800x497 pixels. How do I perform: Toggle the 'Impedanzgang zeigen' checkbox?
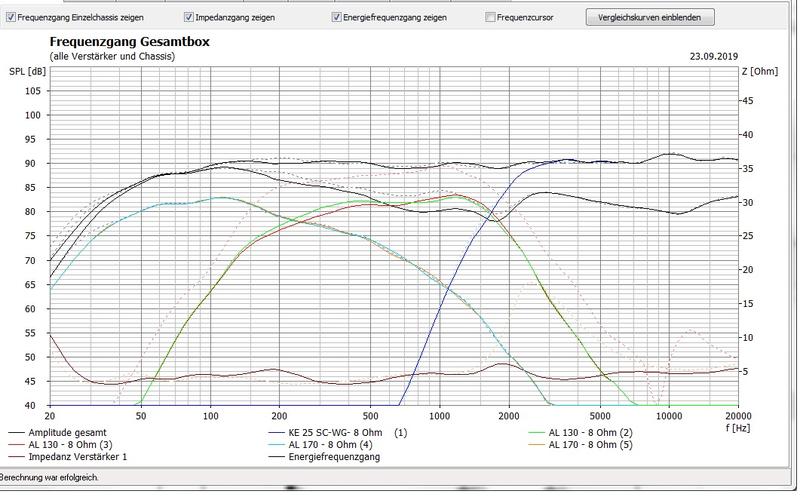coord(190,17)
